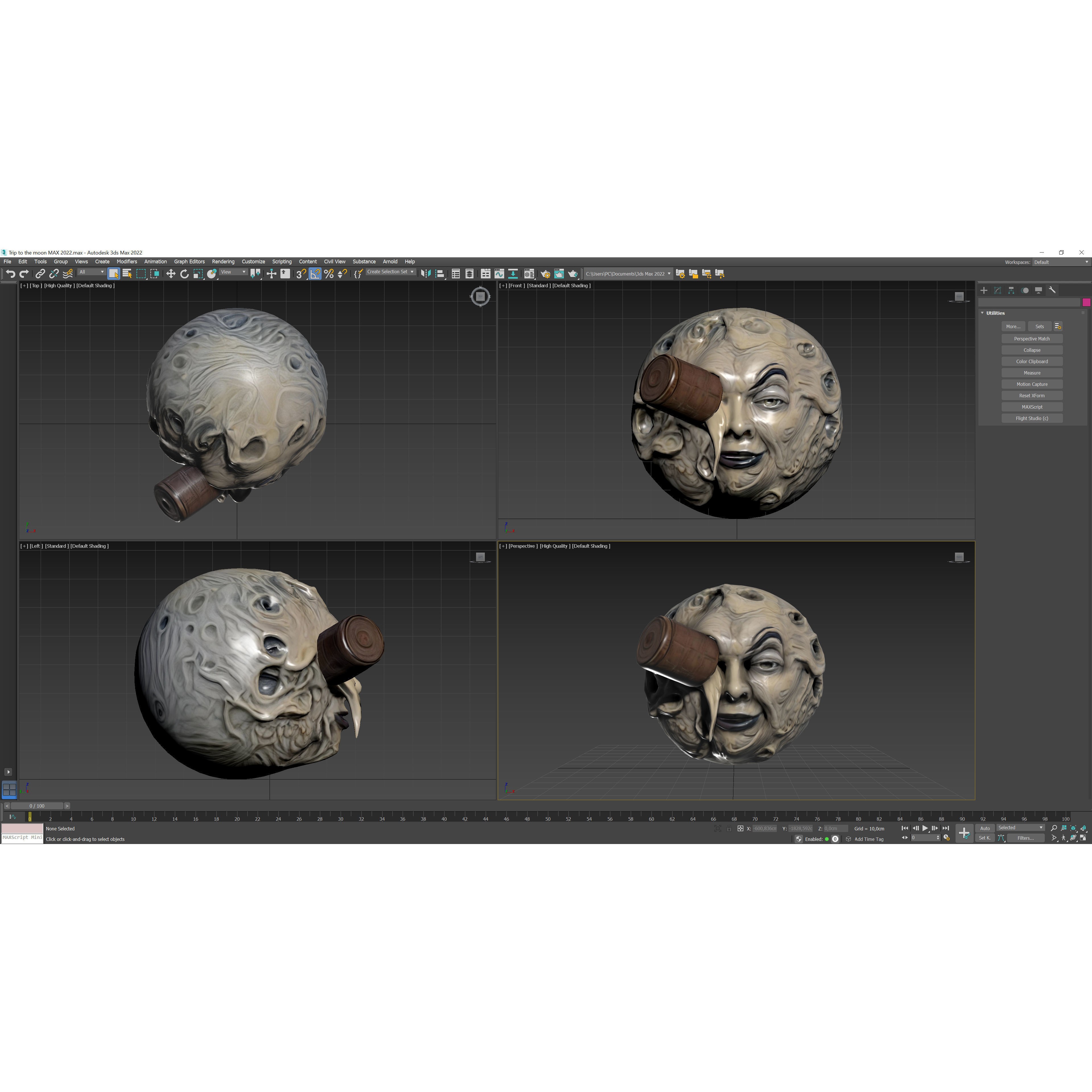
Task: Open the Modifiers menu
Action: pos(127,262)
